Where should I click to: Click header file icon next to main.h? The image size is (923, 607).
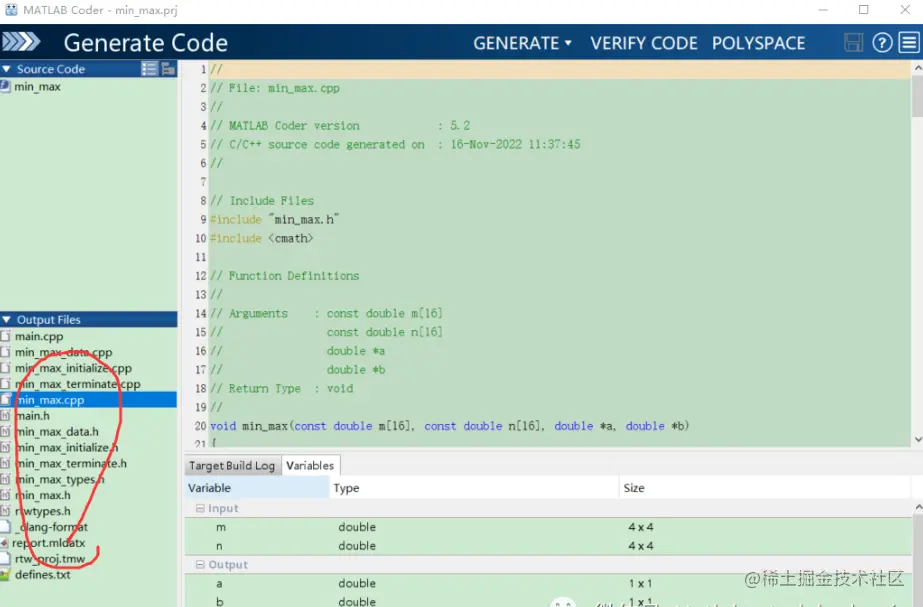5,416
